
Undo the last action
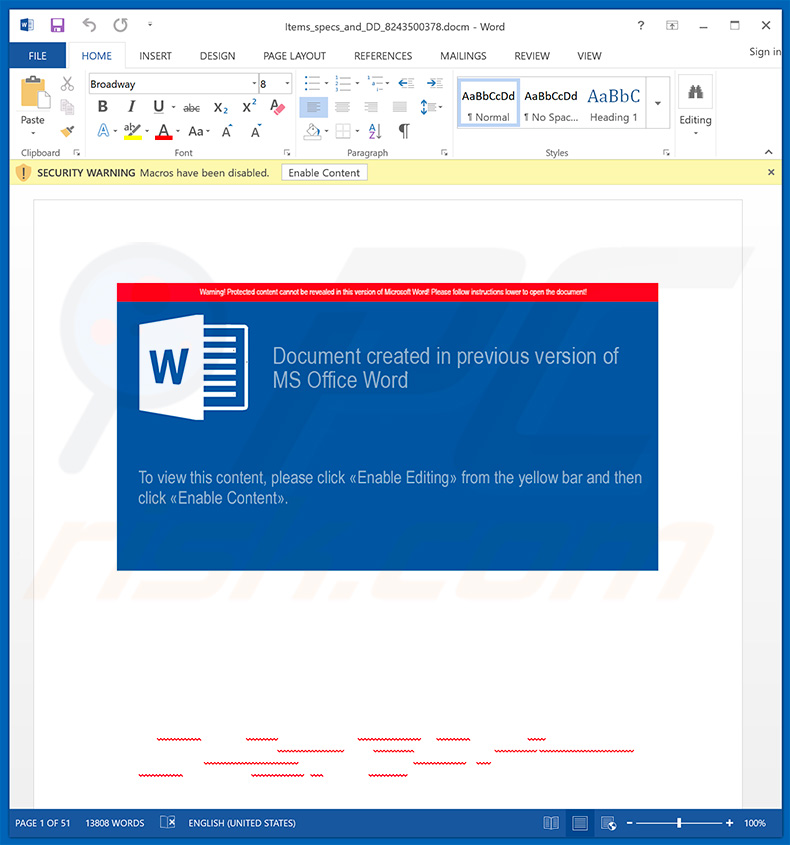click(x=89, y=25)
